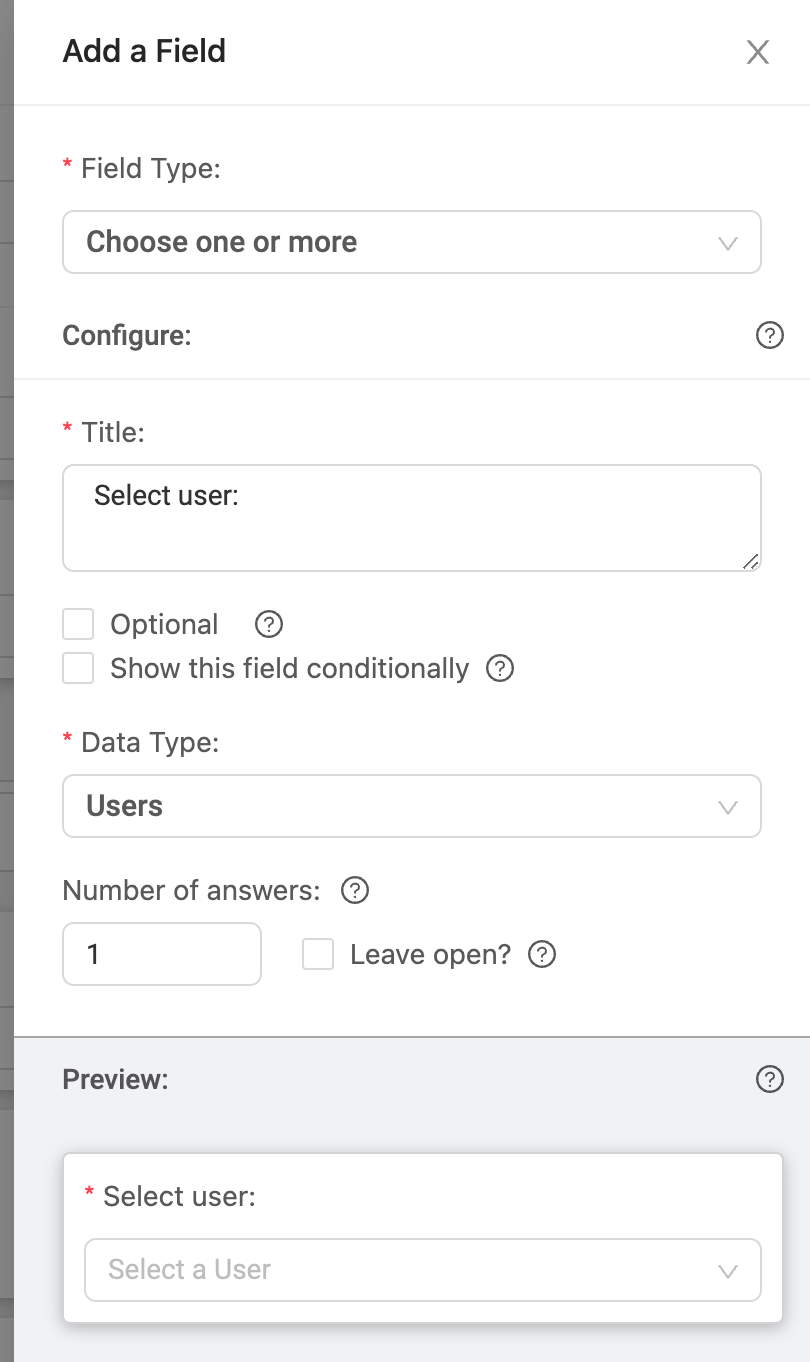Image resolution: width=810 pixels, height=1362 pixels.
Task: Click into the Title text area
Action: [x=412, y=518]
